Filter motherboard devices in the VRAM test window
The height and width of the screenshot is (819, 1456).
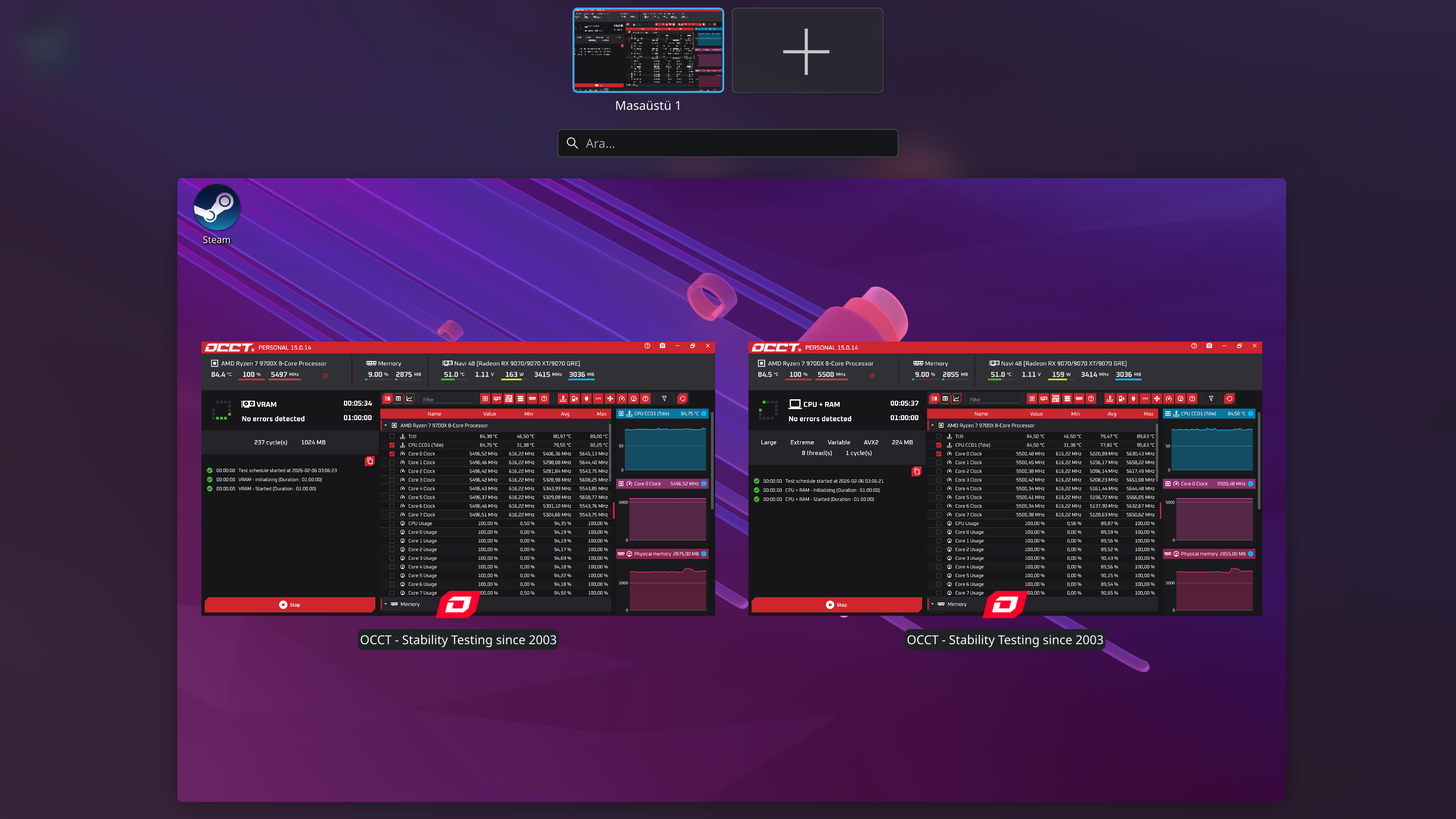(509, 399)
